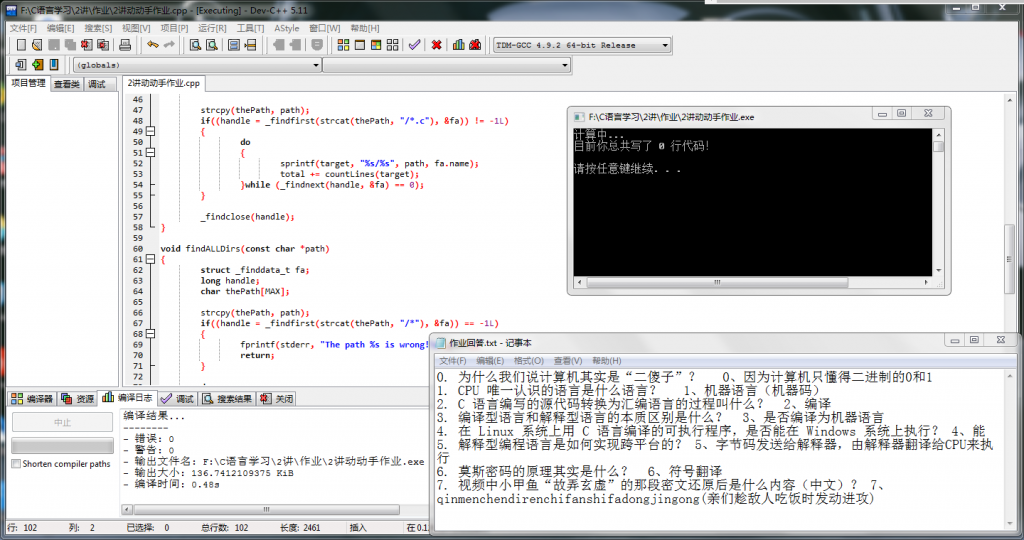Viewport: 1024px width, 540px height.
Task: Click the Notepad text line starting with 6. 莫斯密码
Action: click(579, 471)
